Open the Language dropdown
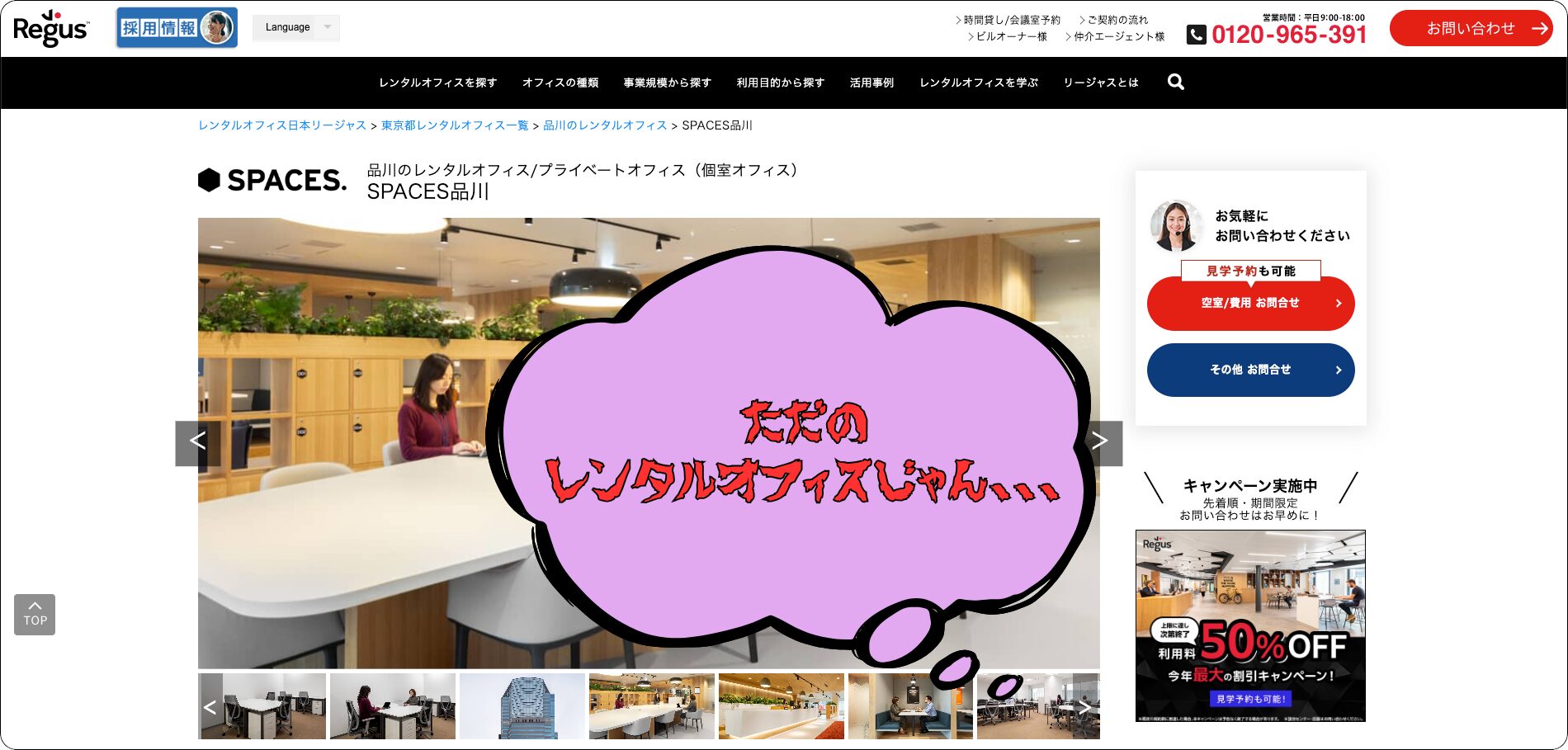The height and width of the screenshot is (750, 1568). [295, 27]
